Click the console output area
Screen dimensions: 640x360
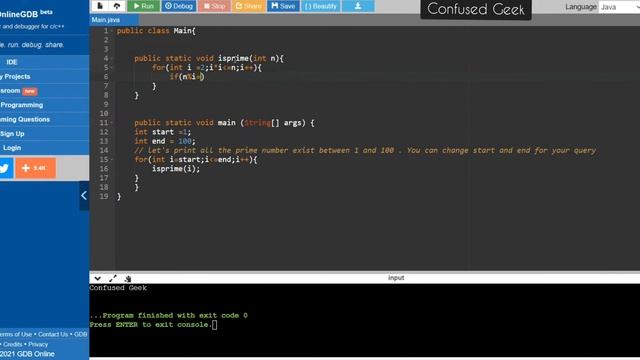364,320
